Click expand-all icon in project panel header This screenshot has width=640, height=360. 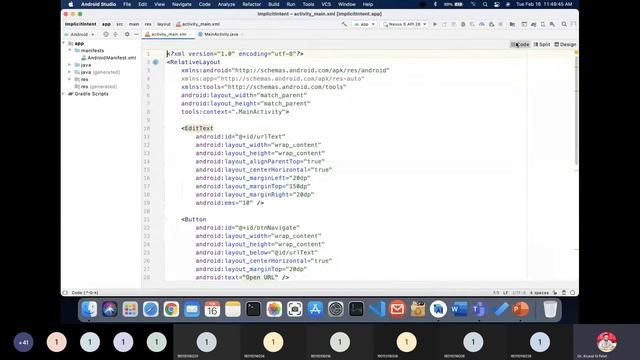[116, 34]
